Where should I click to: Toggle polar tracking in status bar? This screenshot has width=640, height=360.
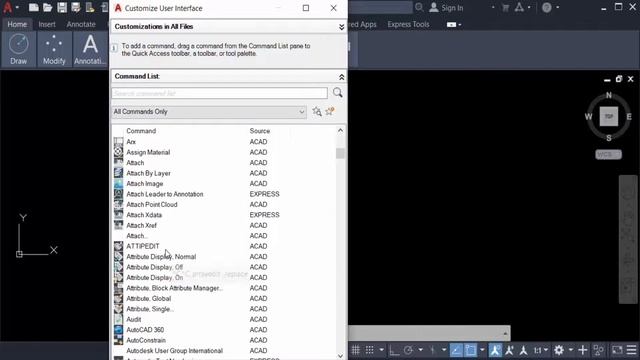[408, 350]
